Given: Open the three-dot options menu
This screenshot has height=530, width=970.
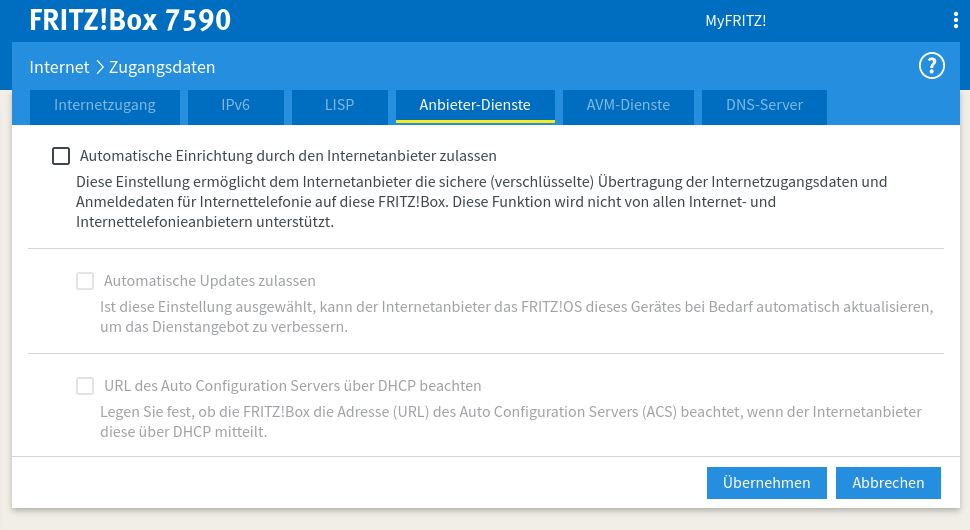Looking at the screenshot, I should point(955,20).
